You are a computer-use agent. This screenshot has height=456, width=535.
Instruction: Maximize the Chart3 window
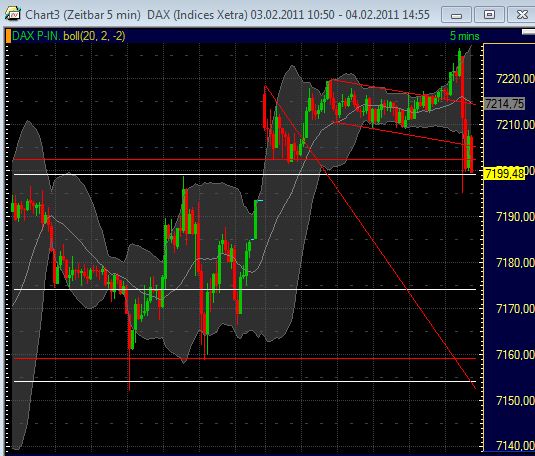point(489,15)
